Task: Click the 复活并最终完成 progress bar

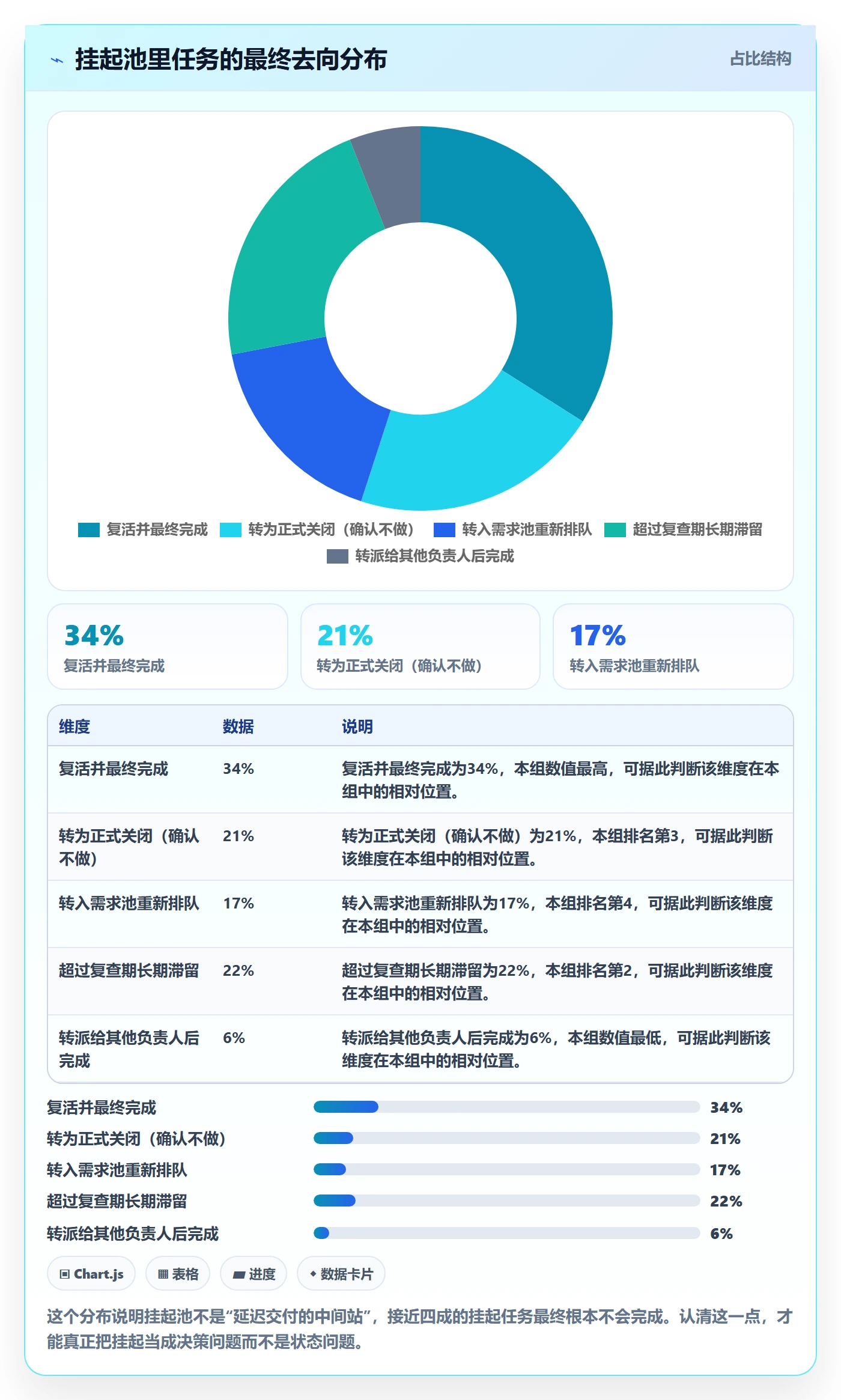Action: point(507,1107)
